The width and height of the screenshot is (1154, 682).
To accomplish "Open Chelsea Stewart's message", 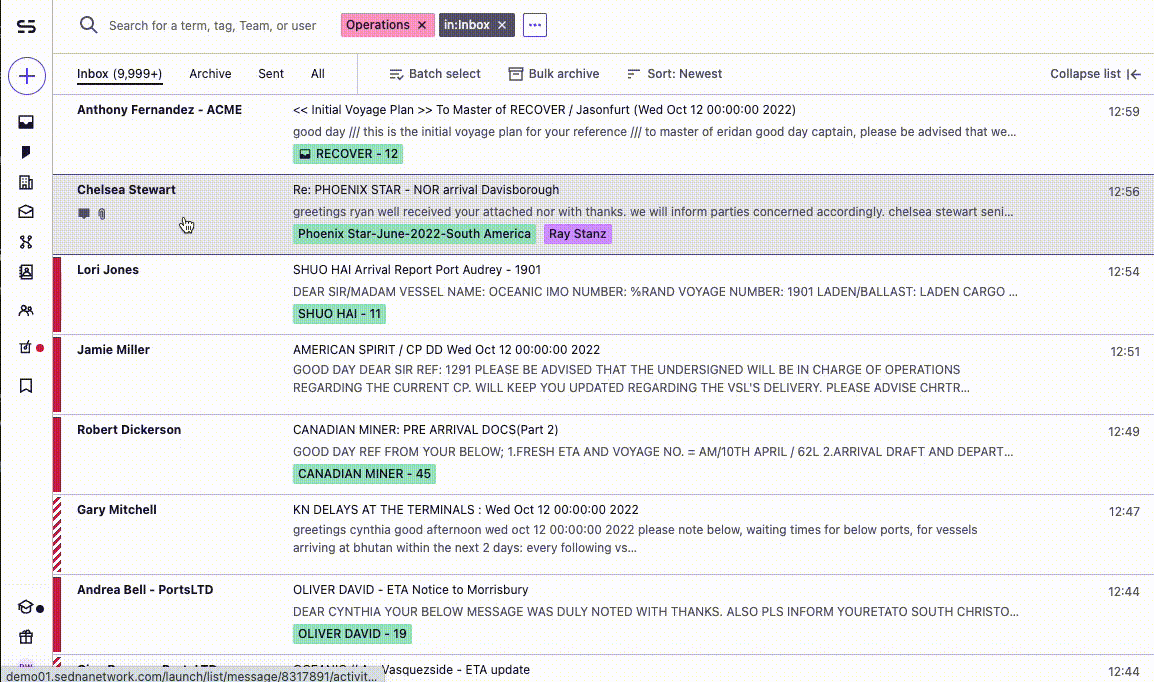I will [x=603, y=214].
